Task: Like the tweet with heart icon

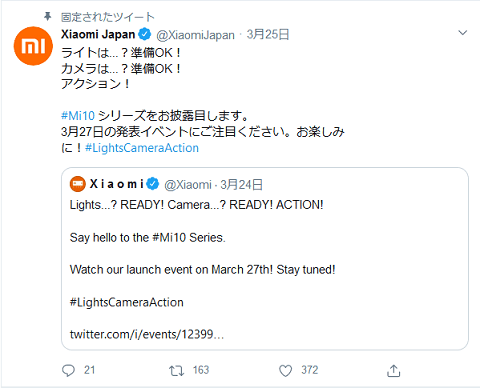Action: pos(285,371)
